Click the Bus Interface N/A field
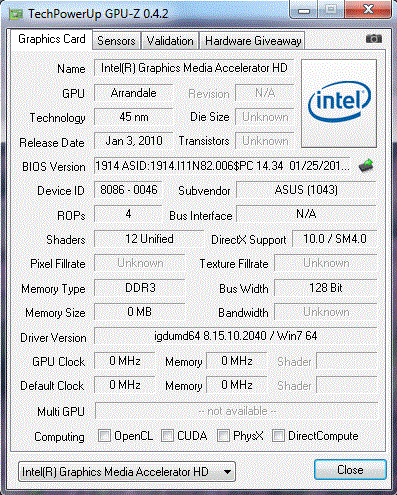 click(306, 214)
